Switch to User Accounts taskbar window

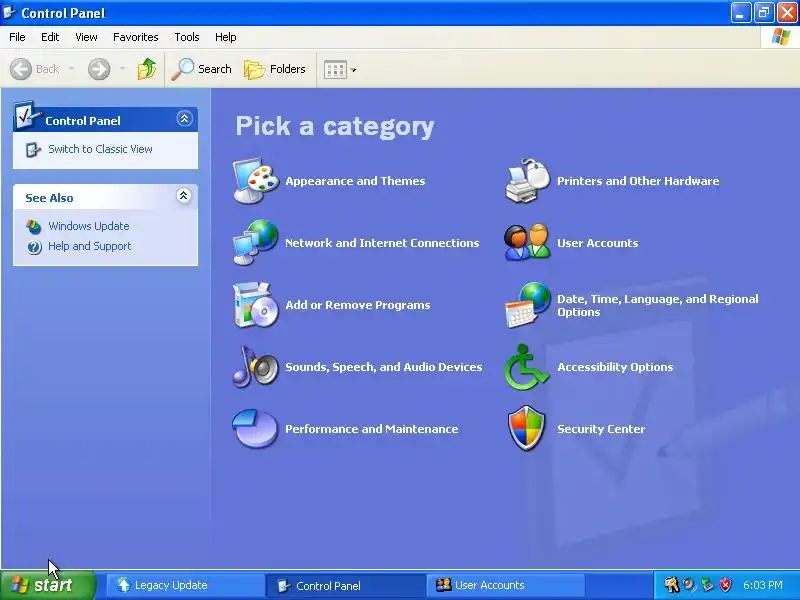505,585
